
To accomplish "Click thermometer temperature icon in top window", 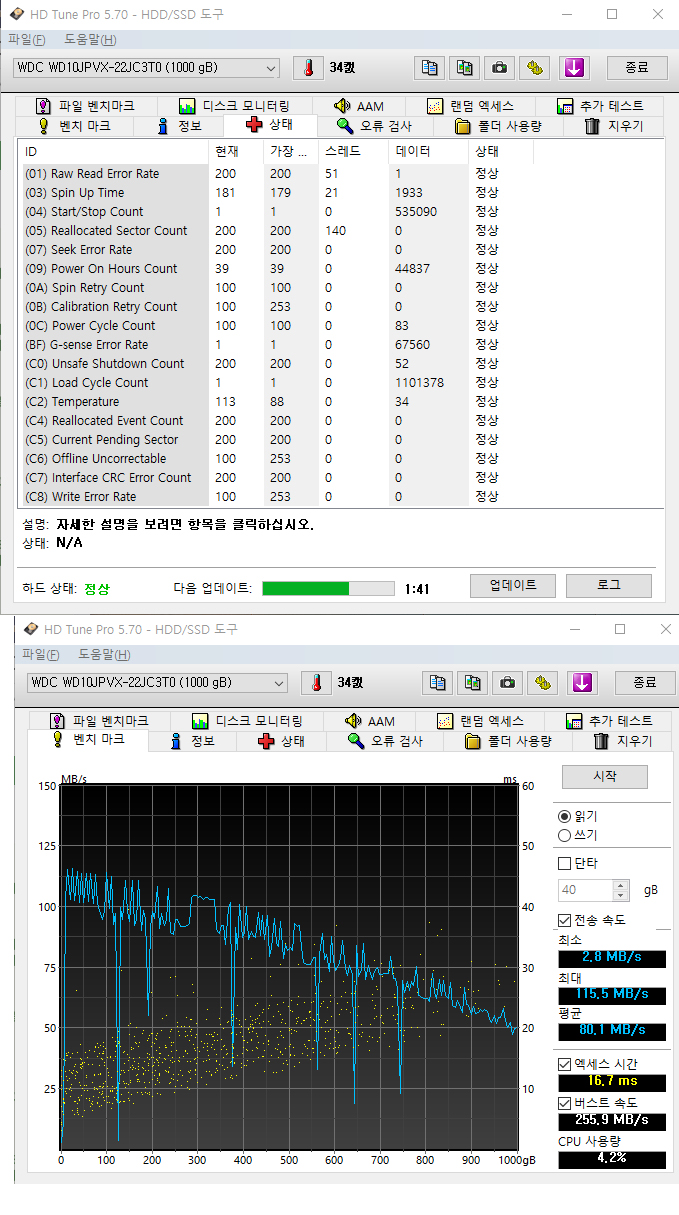I will [x=308, y=68].
